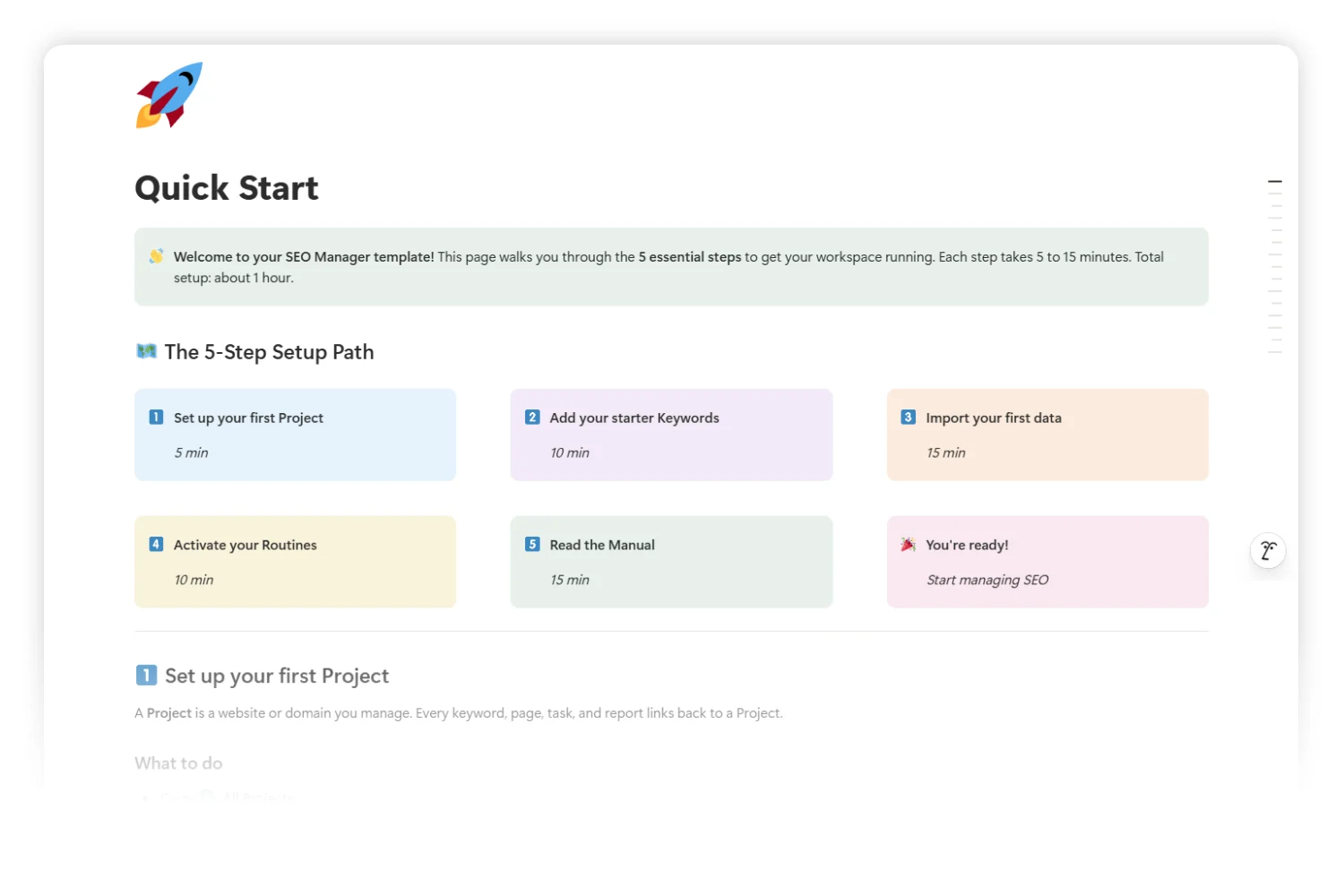
Task: Click the rocket page icon
Action: point(169,95)
